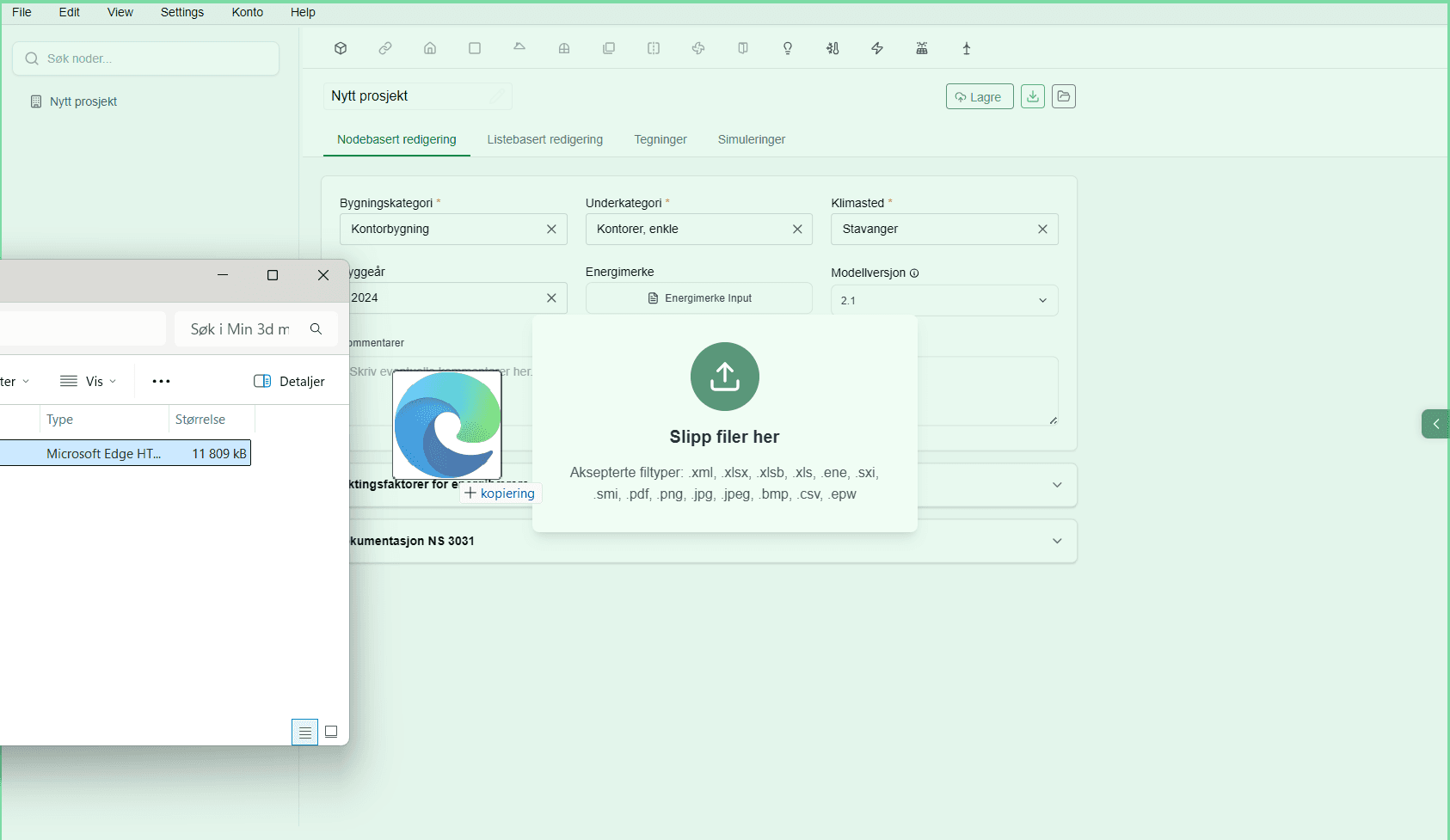Clear the Stavanger climate location
The width and height of the screenshot is (1450, 840).
coord(1042,229)
